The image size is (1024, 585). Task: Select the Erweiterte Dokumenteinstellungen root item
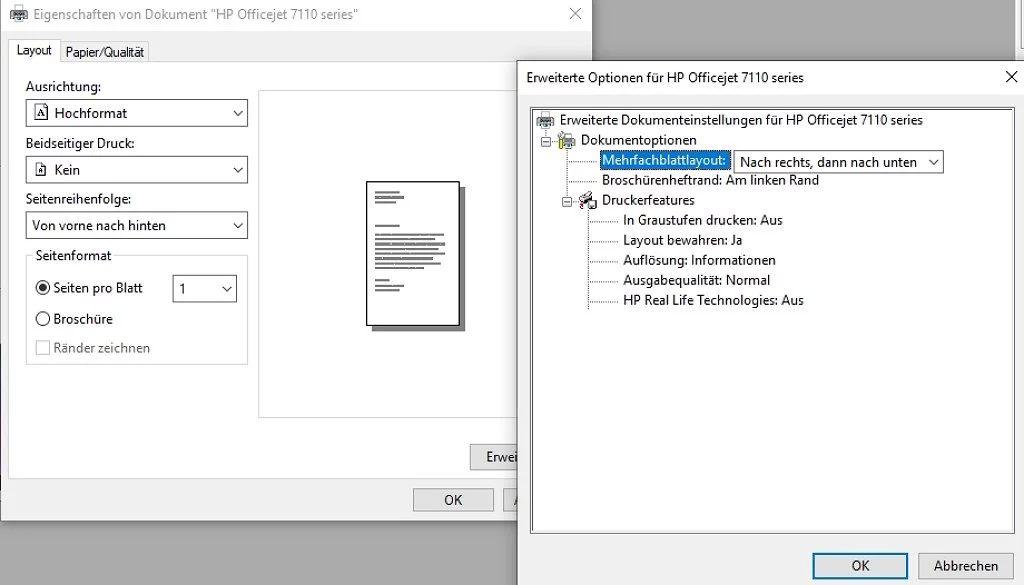[x=741, y=120]
